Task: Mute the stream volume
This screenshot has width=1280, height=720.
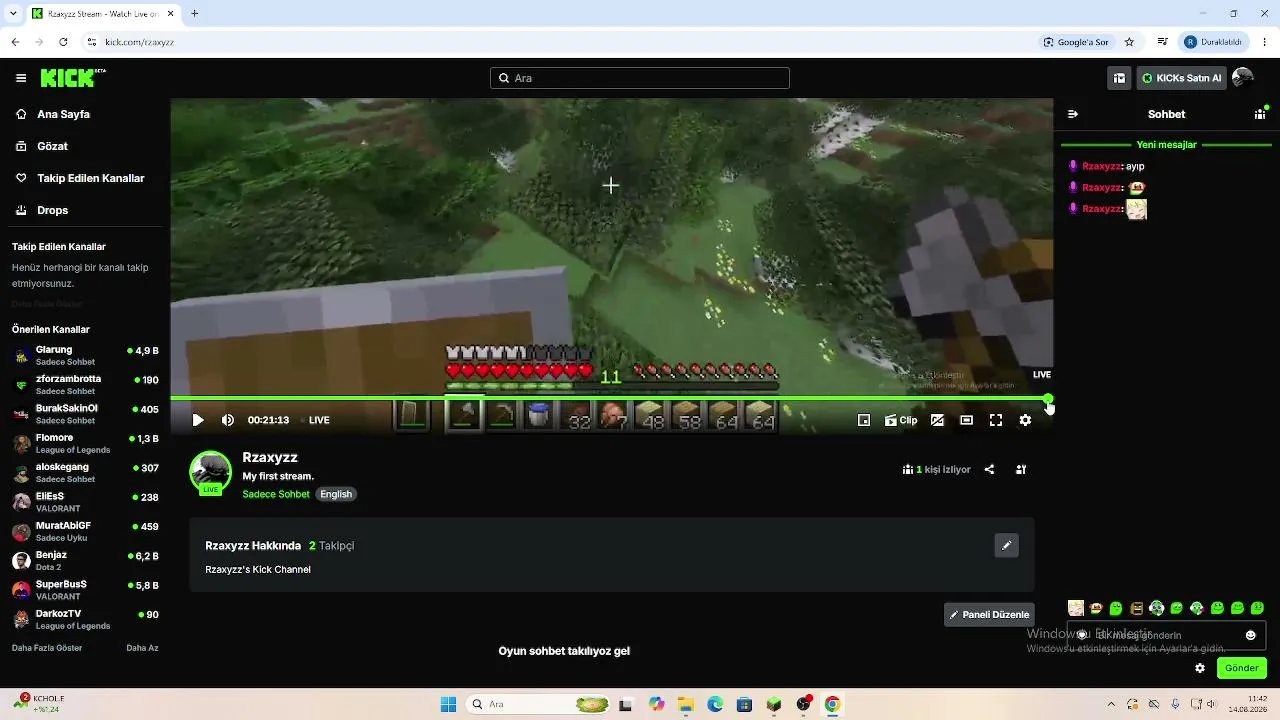Action: coord(228,420)
